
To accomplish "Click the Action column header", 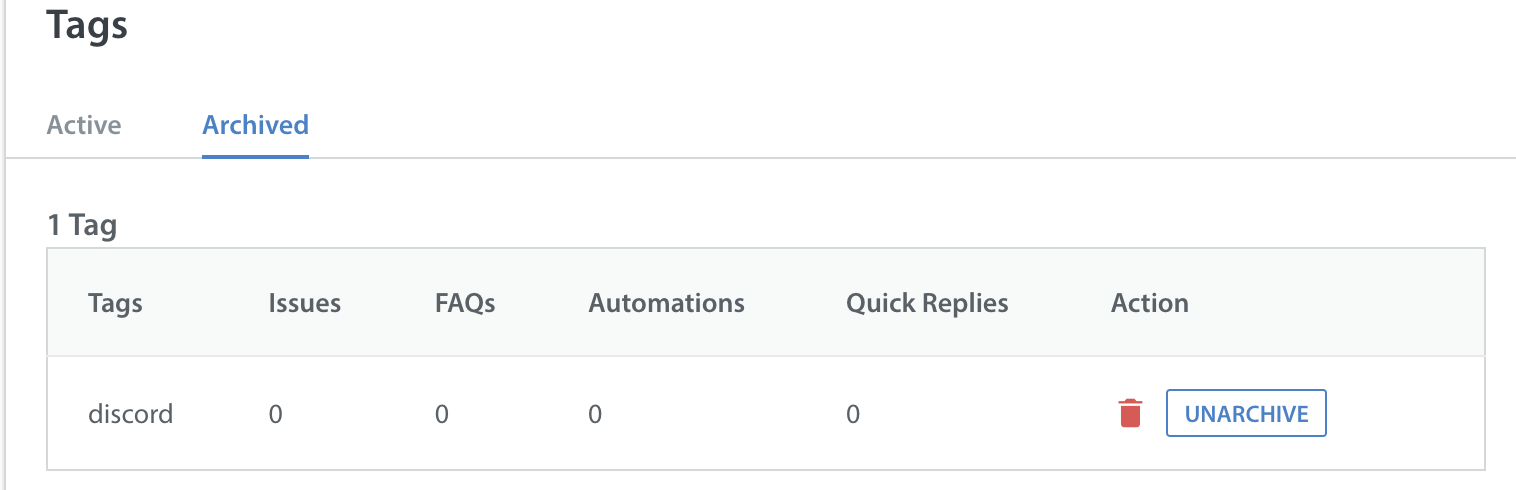I will pyautogui.click(x=1150, y=303).
